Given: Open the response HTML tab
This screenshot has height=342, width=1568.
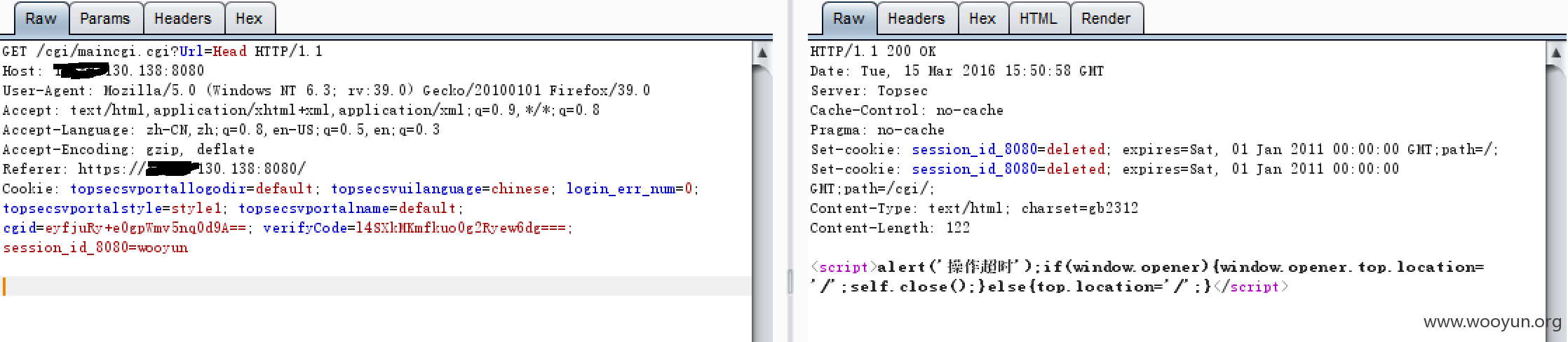Looking at the screenshot, I should (x=1039, y=19).
